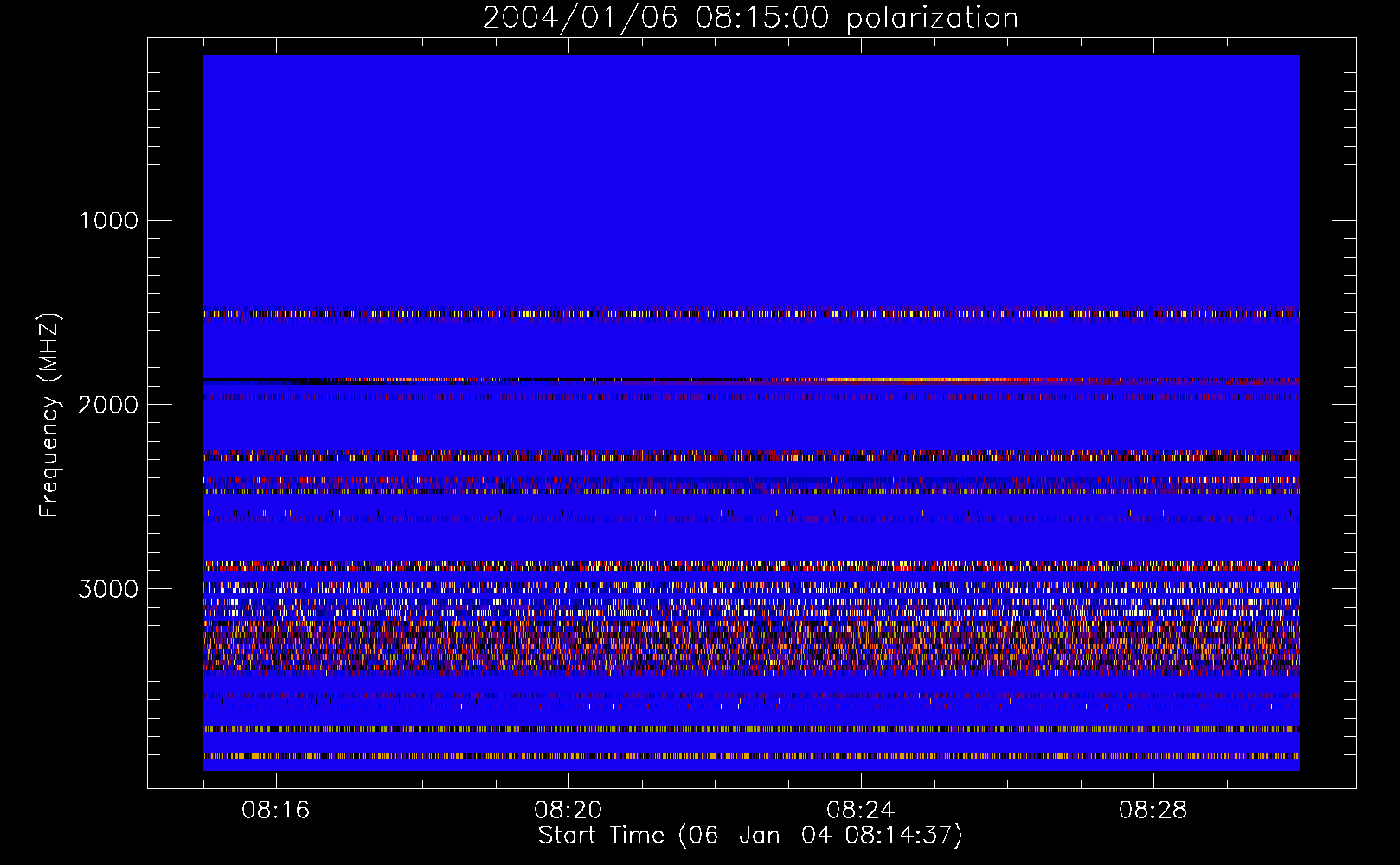Click the 3000 frequency tick label
The width and height of the screenshot is (1400, 865).
coord(108,589)
